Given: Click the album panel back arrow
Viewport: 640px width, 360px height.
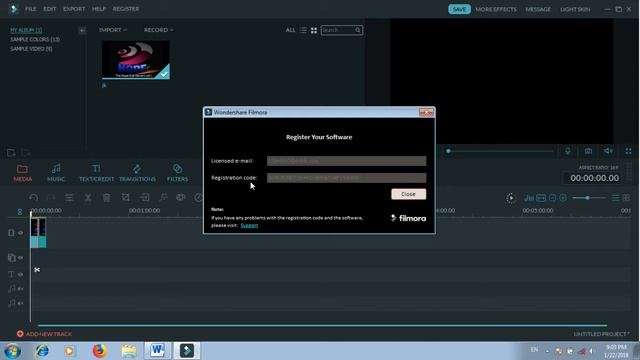Looking at the screenshot, I should click(x=82, y=30).
